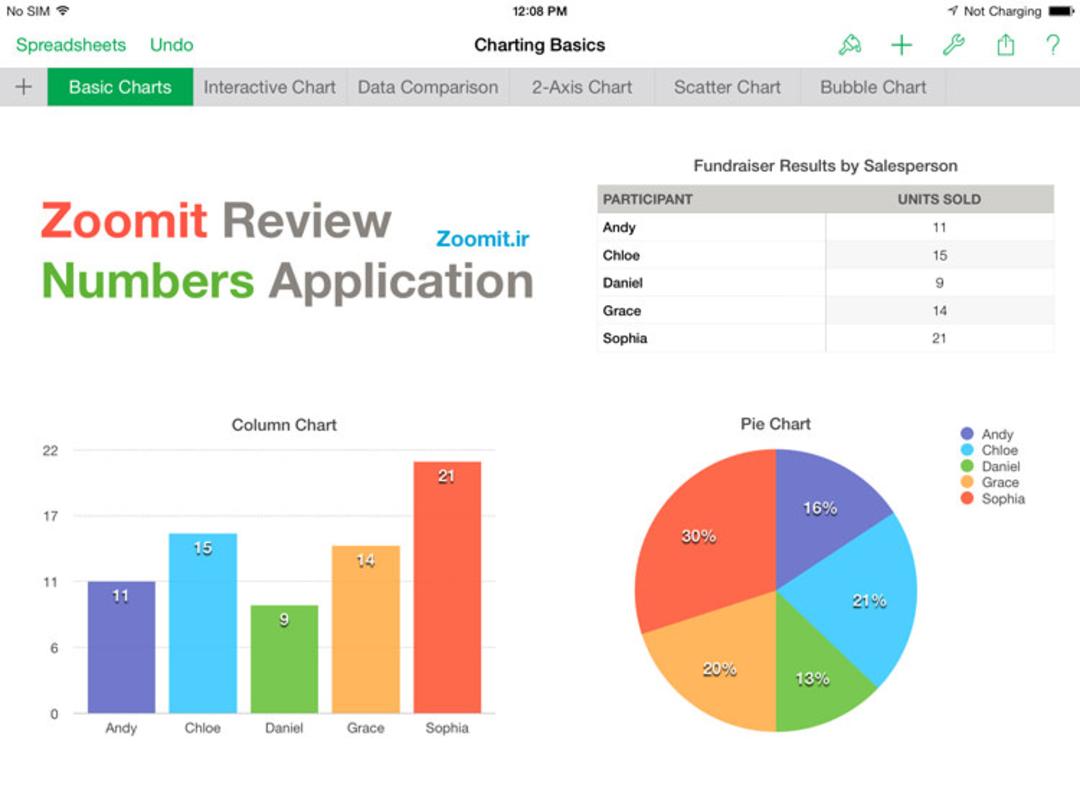Viewport: 1080px width, 811px height.
Task: Open the Format paintbrush icon
Action: point(849,45)
